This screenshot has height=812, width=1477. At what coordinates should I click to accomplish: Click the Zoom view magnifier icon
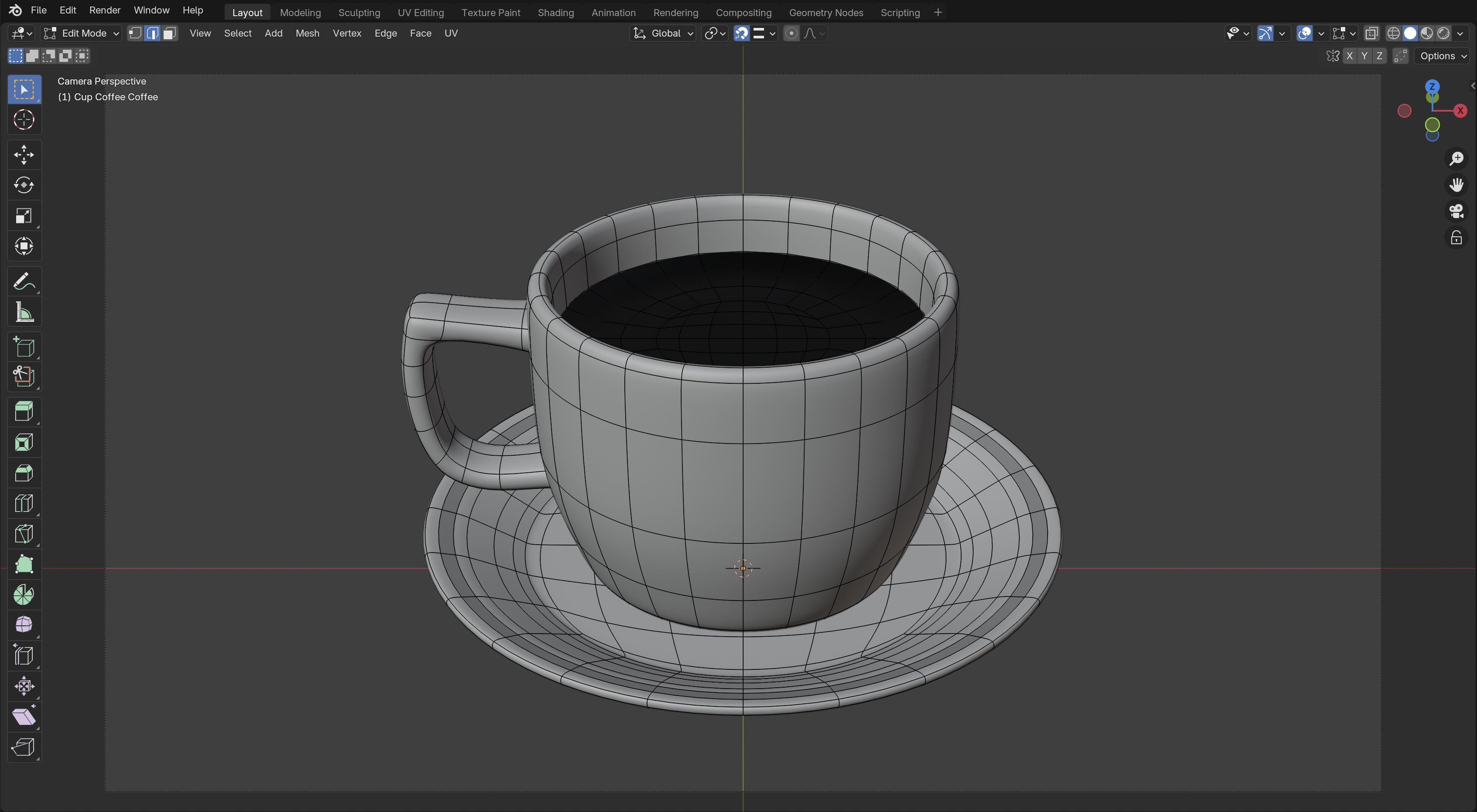(x=1456, y=159)
